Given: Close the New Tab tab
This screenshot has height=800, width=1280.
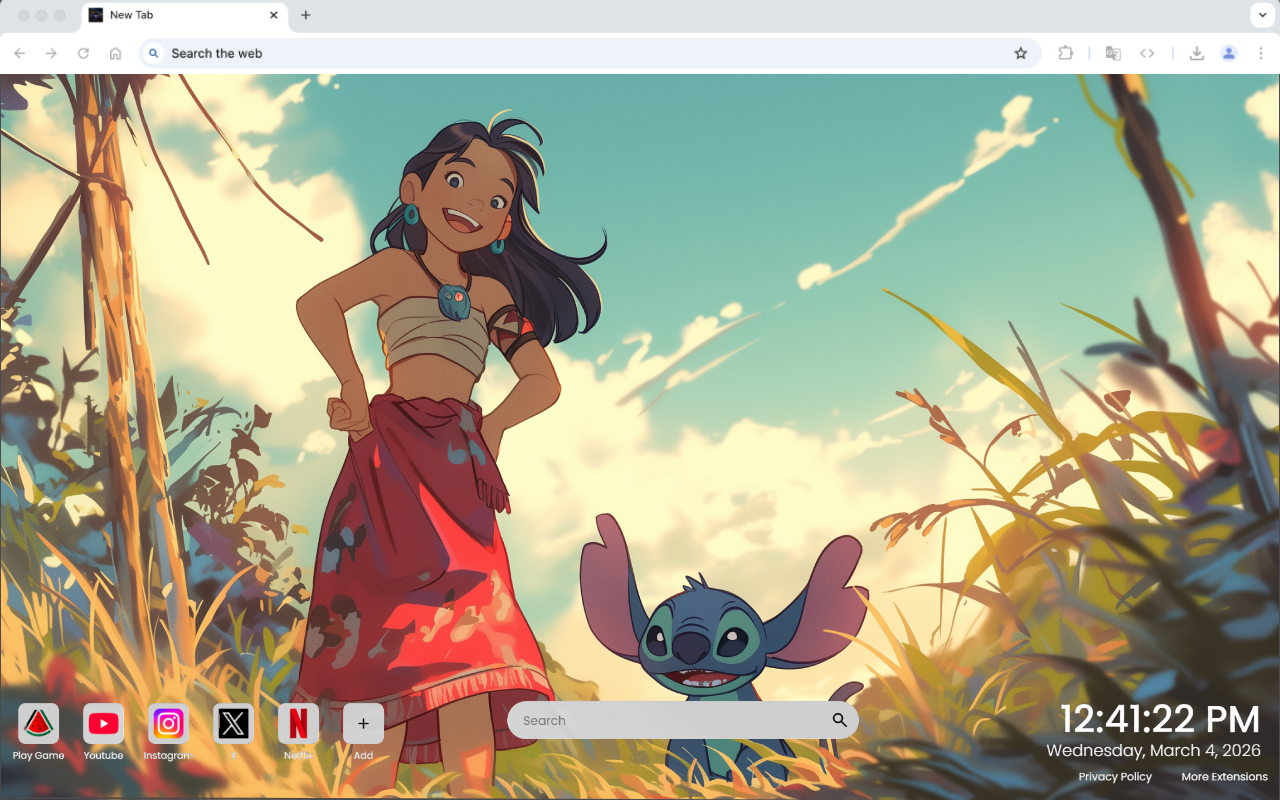Looking at the screenshot, I should click(274, 15).
